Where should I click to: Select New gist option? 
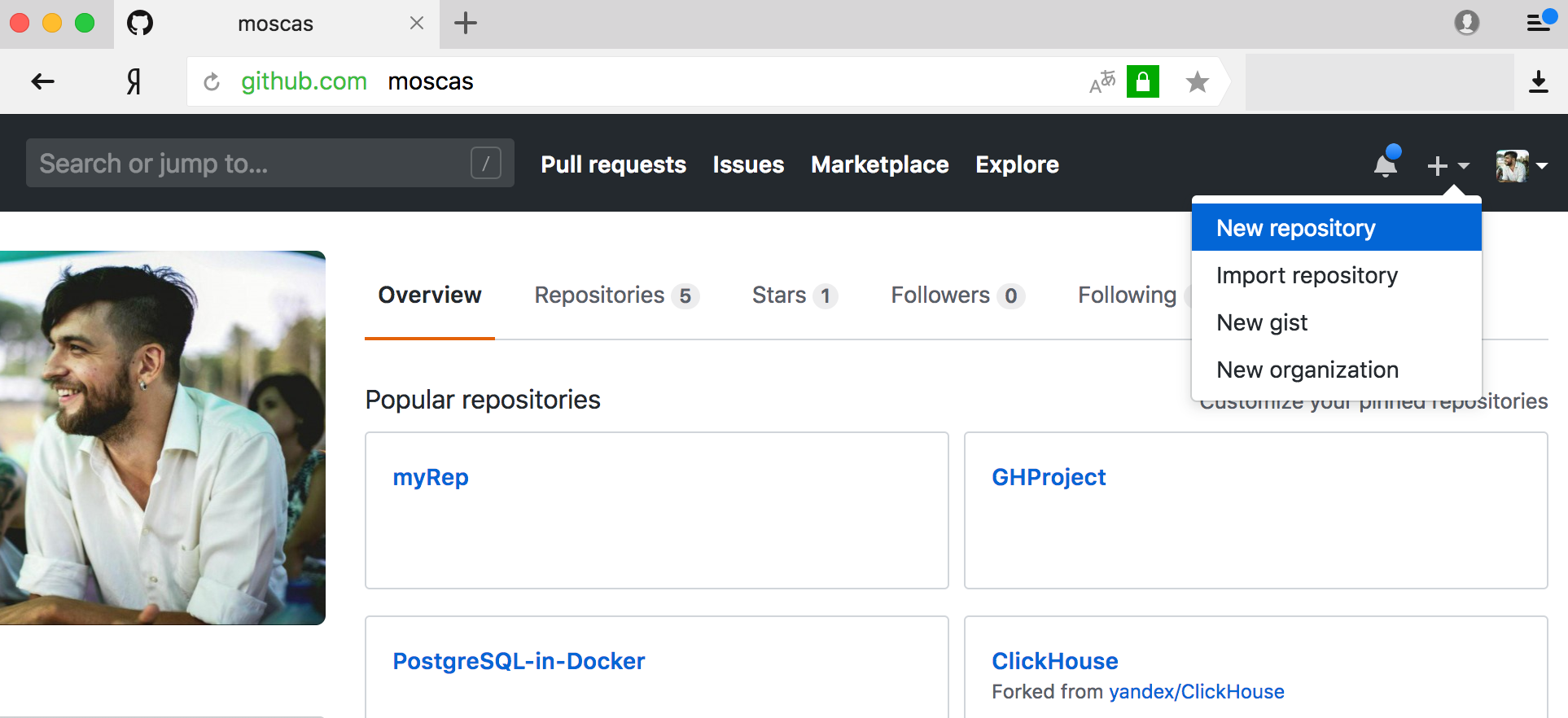(x=1337, y=322)
